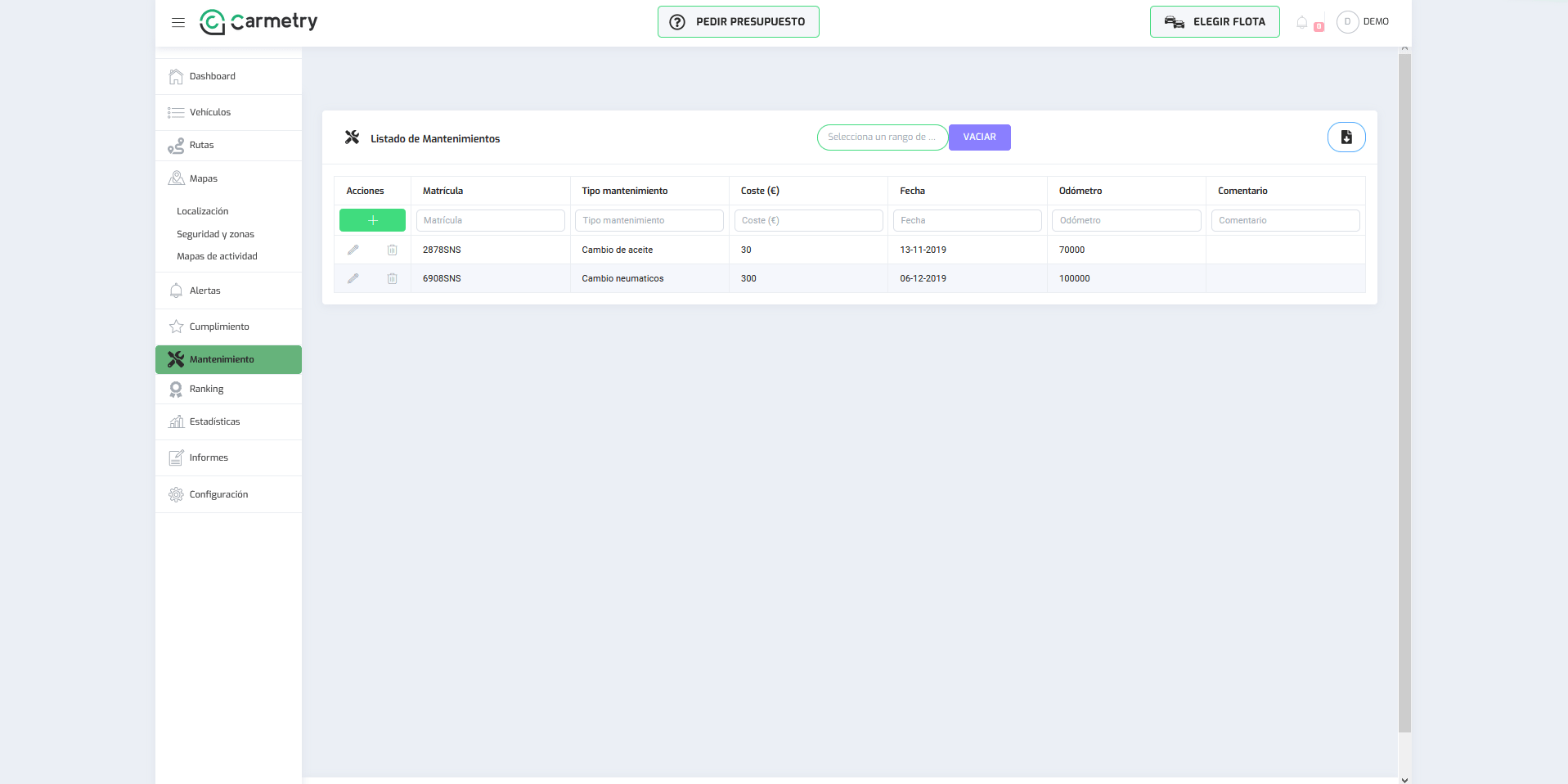Click the scrollbar down arrow

coord(1404,780)
